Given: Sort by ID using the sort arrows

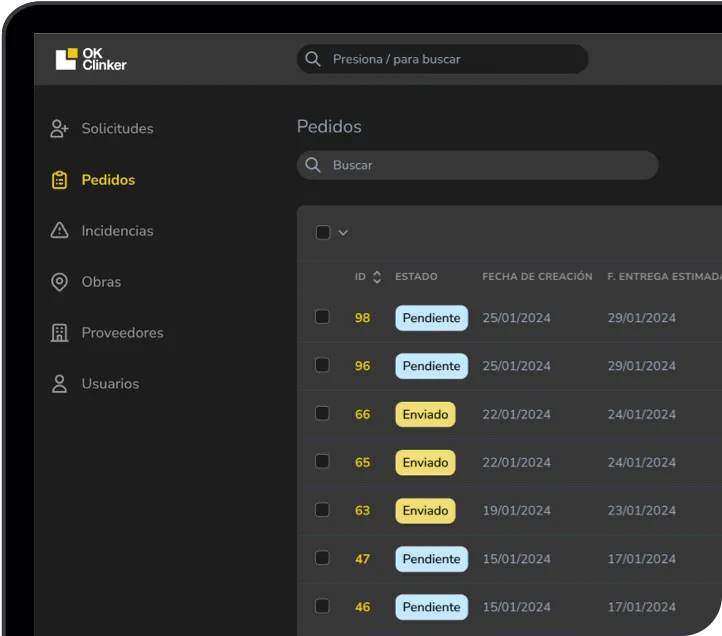Looking at the screenshot, I should pyautogui.click(x=377, y=277).
